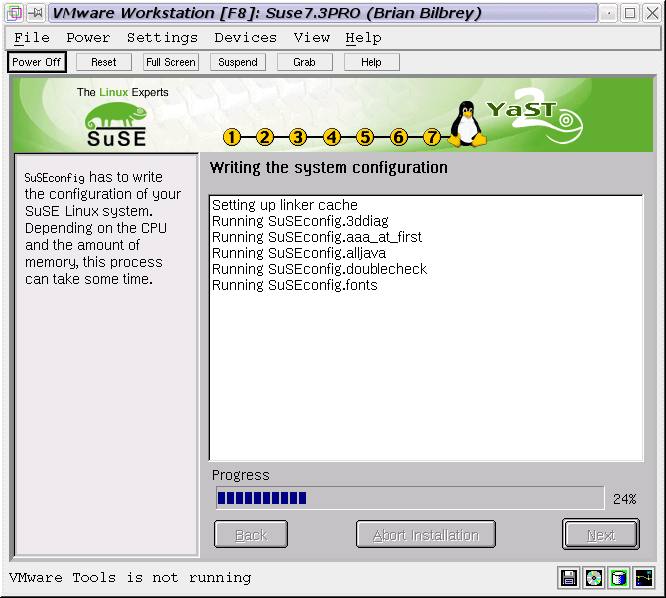Click installation step 1 circle
The width and height of the screenshot is (666, 598).
(x=232, y=137)
